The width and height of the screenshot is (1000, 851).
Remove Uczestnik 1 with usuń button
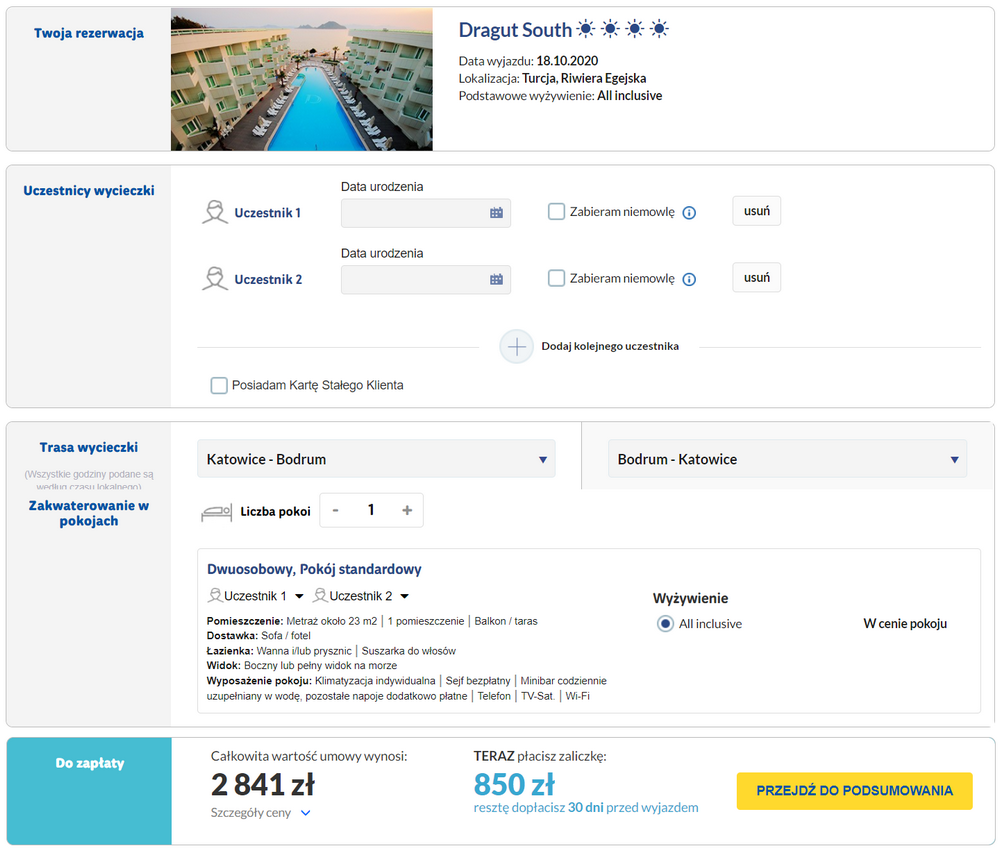coord(756,211)
